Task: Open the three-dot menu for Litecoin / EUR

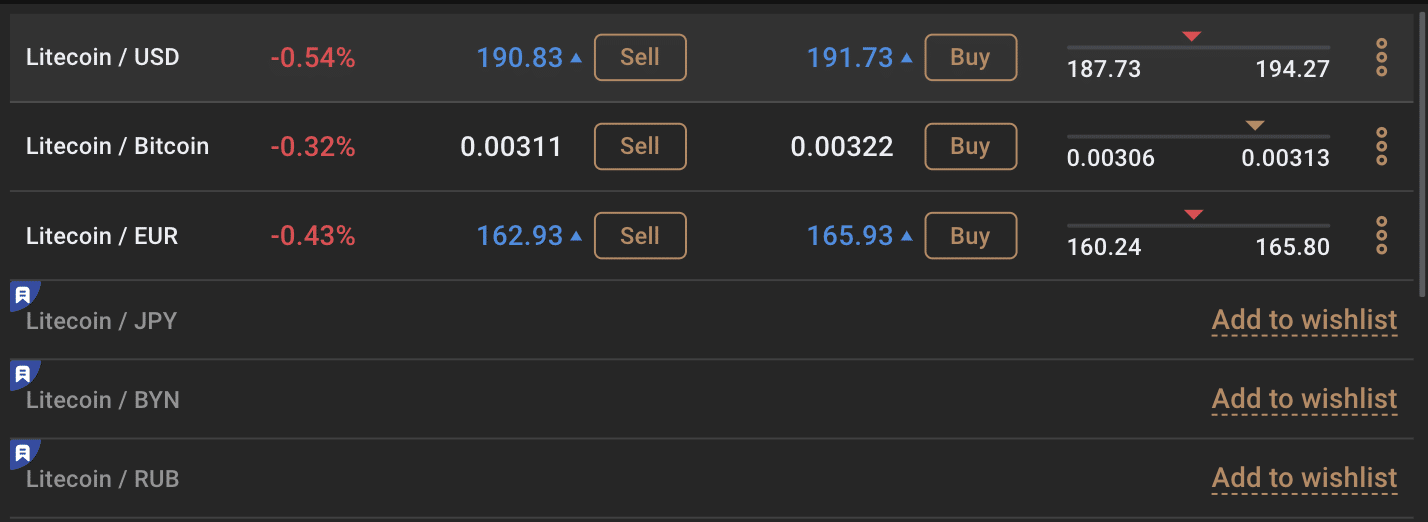Action: point(1382,235)
